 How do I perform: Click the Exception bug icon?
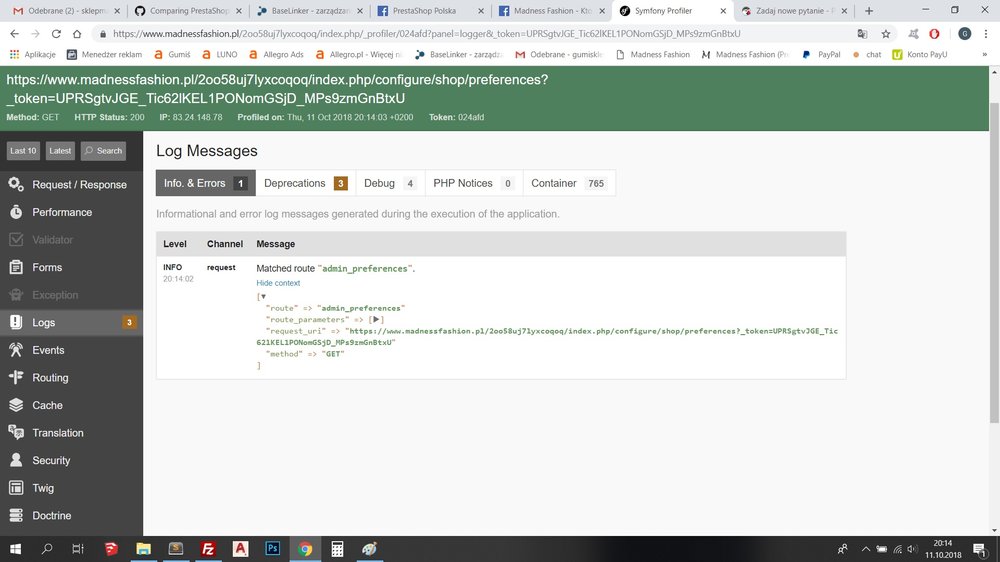[16, 295]
